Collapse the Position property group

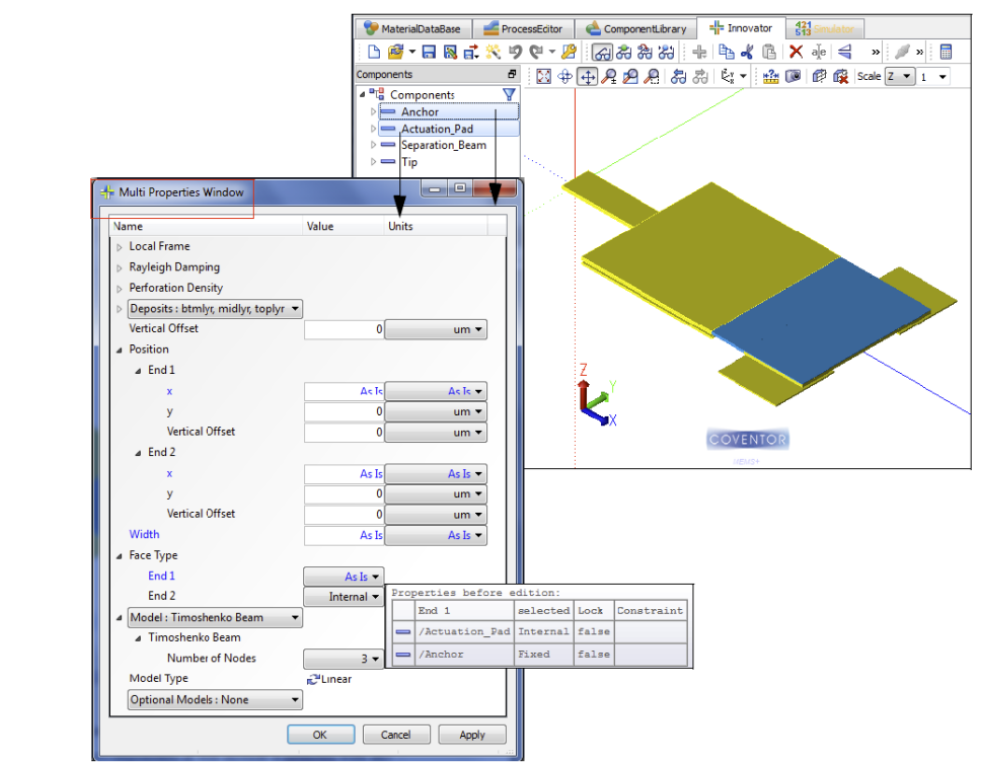pyautogui.click(x=119, y=350)
